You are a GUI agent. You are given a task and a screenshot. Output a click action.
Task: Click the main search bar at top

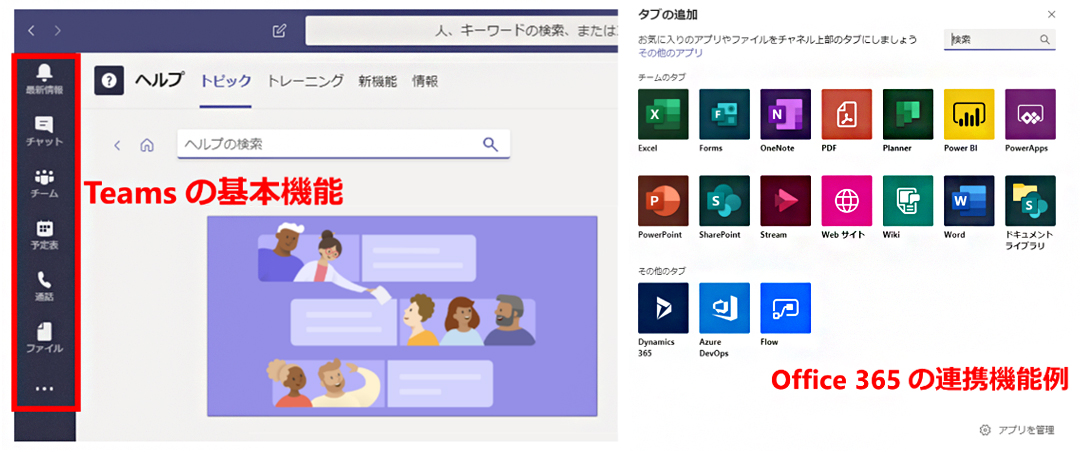tap(461, 30)
